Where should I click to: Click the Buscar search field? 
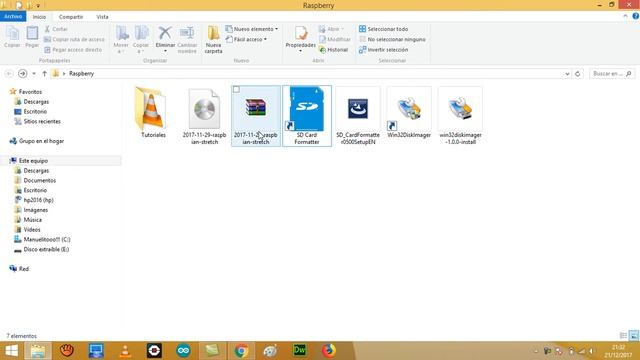tap(612, 73)
